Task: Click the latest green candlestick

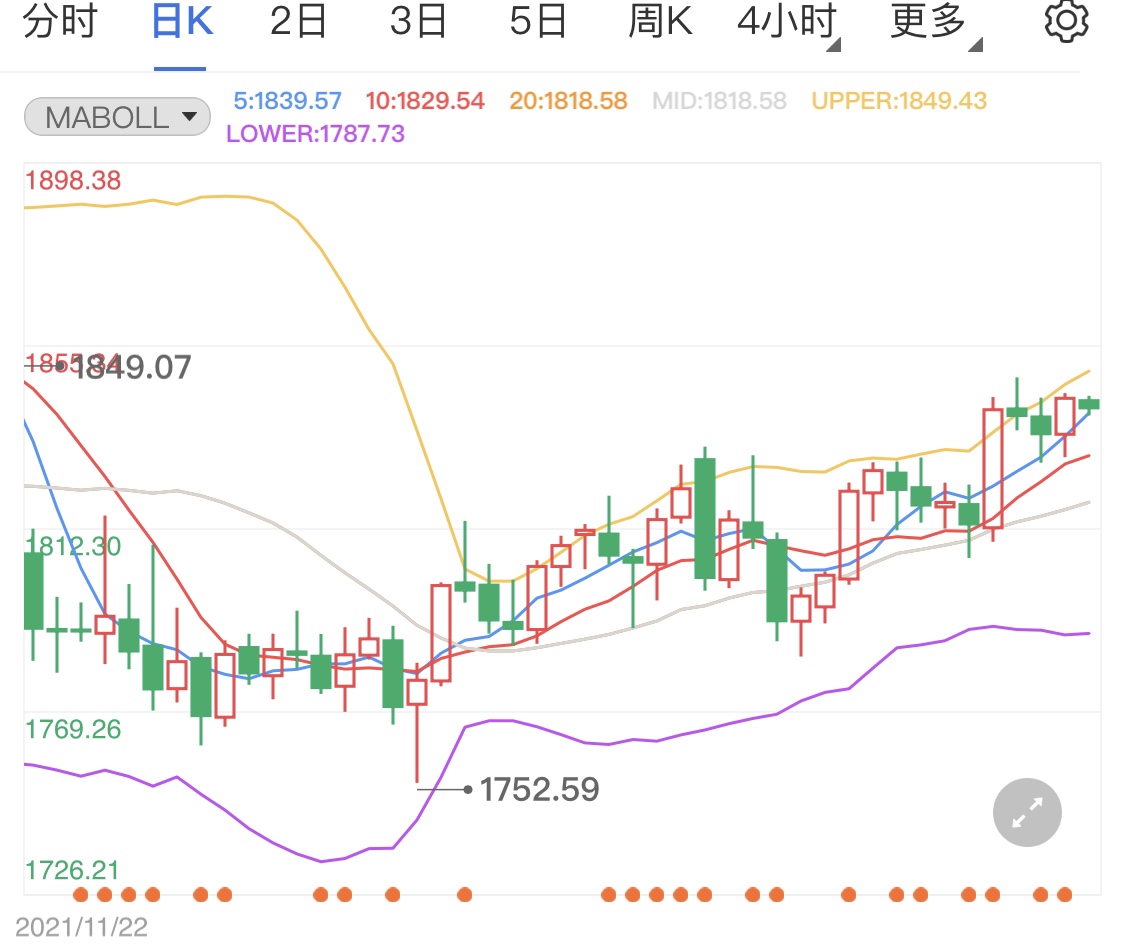Action: tap(1089, 404)
